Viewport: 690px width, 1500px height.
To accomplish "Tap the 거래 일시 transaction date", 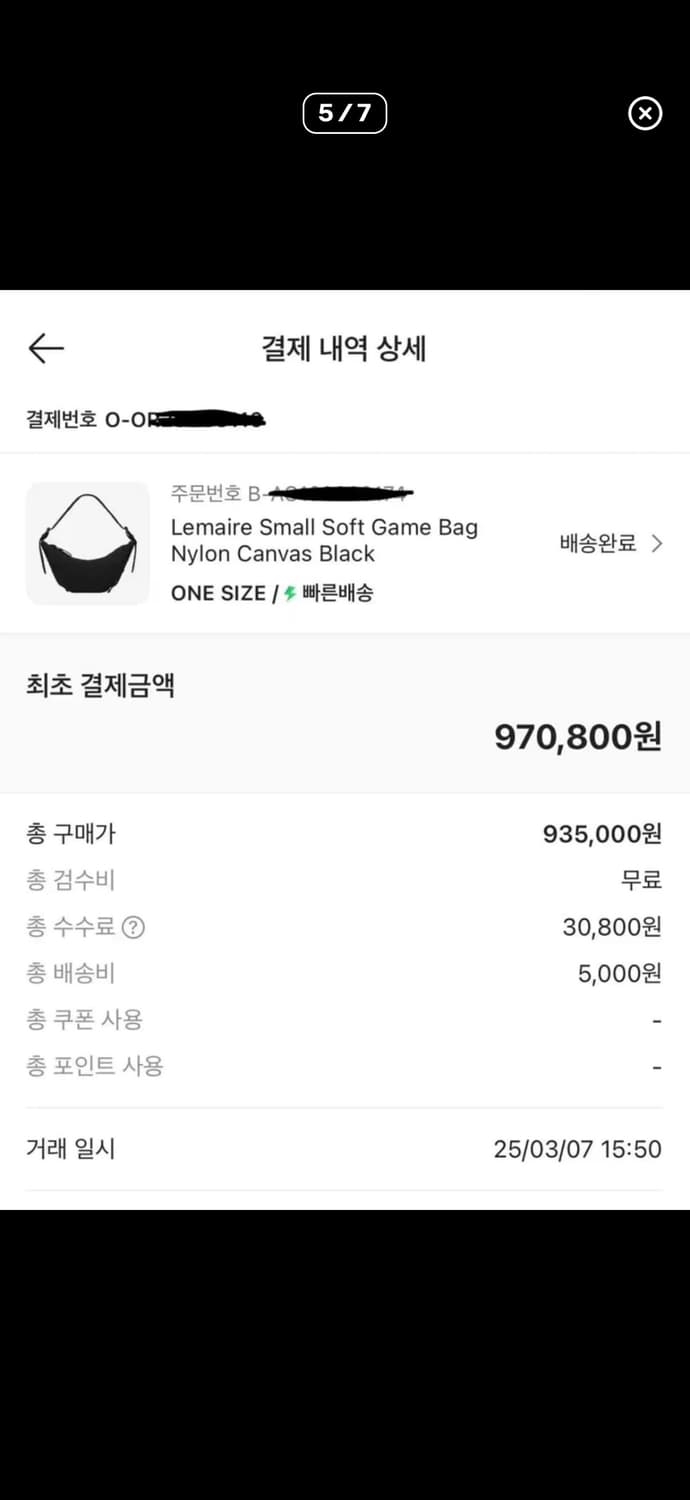I will pyautogui.click(x=66, y=1148).
